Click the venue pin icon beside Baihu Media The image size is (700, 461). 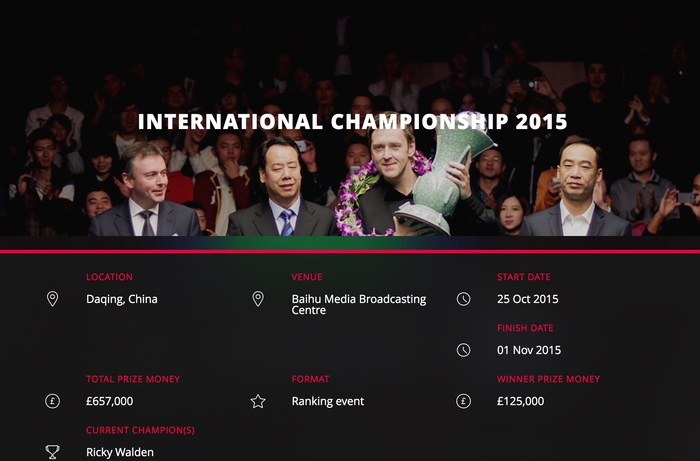pyautogui.click(x=258, y=299)
